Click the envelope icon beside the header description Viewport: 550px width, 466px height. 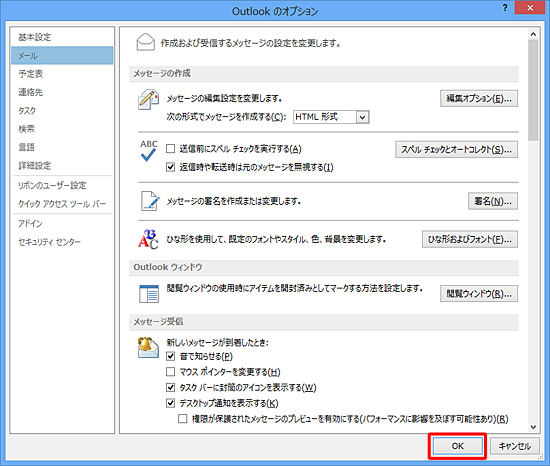pos(146,42)
